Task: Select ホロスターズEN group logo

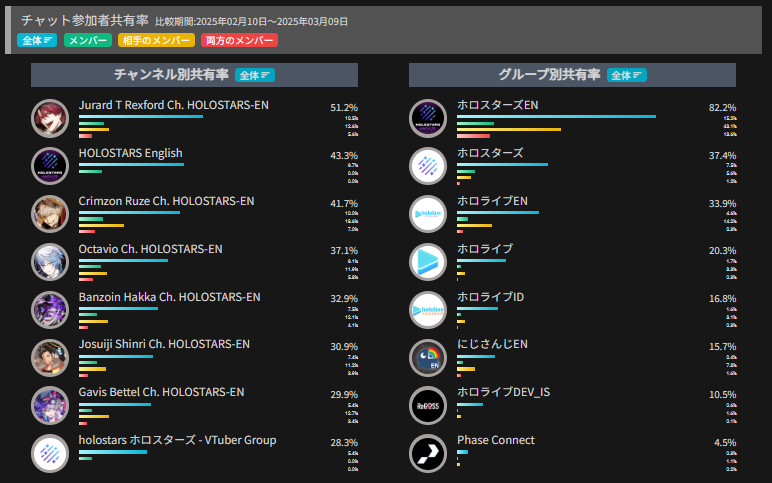Action: [x=428, y=118]
